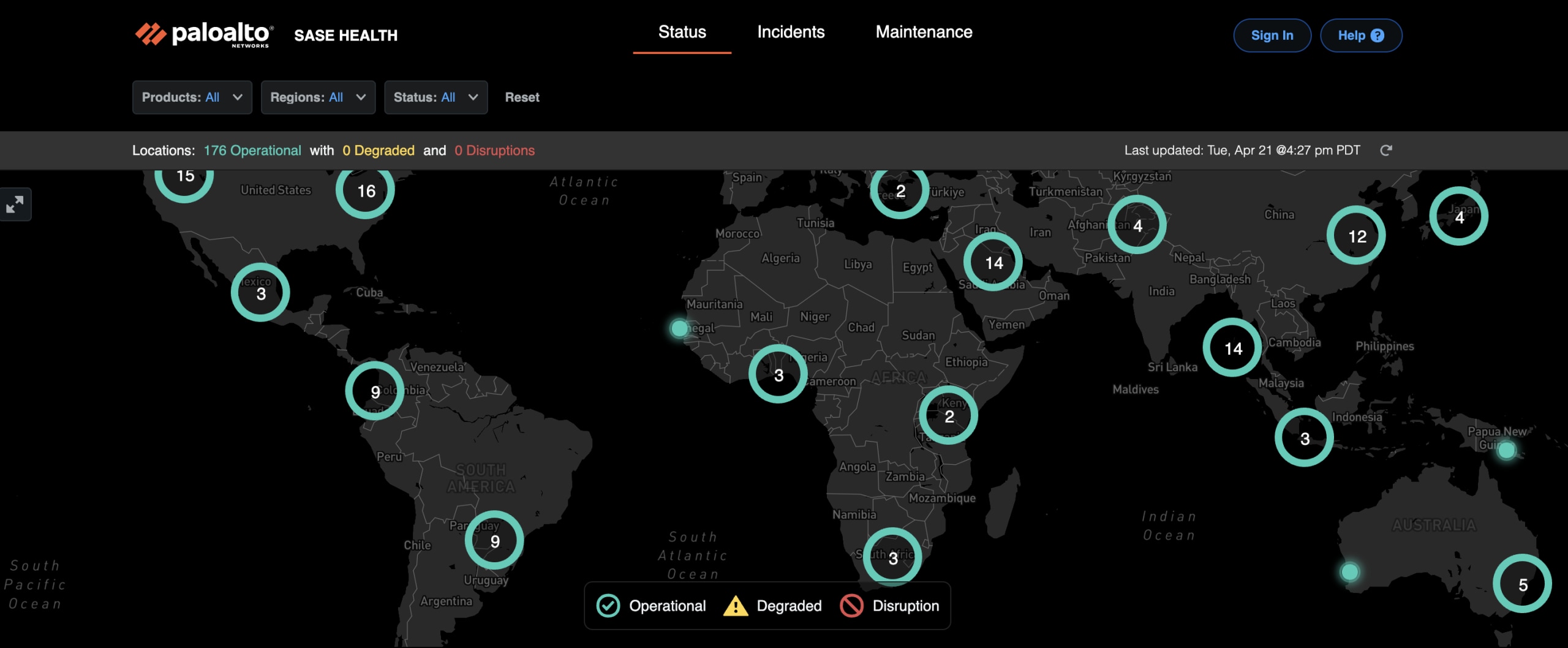Expand the Regions filter dropdown
The width and height of the screenshot is (1568, 648).
318,97
